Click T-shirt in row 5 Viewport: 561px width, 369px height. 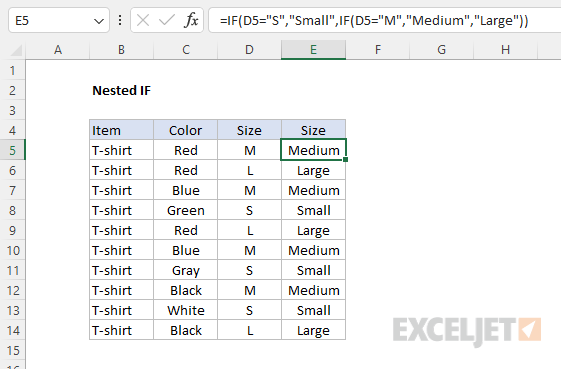tap(121, 150)
